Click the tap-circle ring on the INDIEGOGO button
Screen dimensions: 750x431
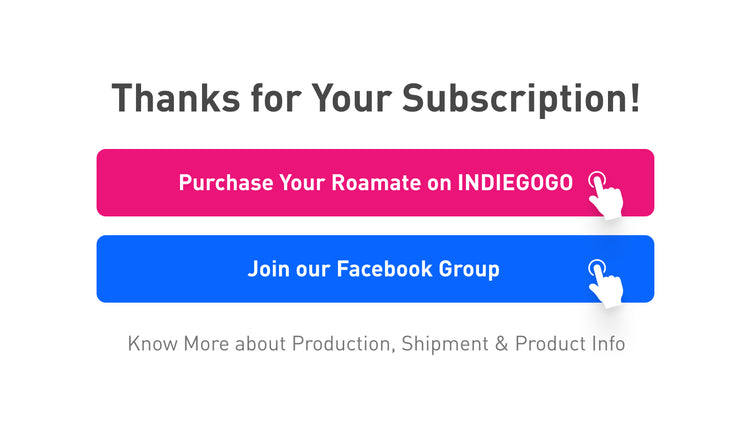click(x=597, y=180)
